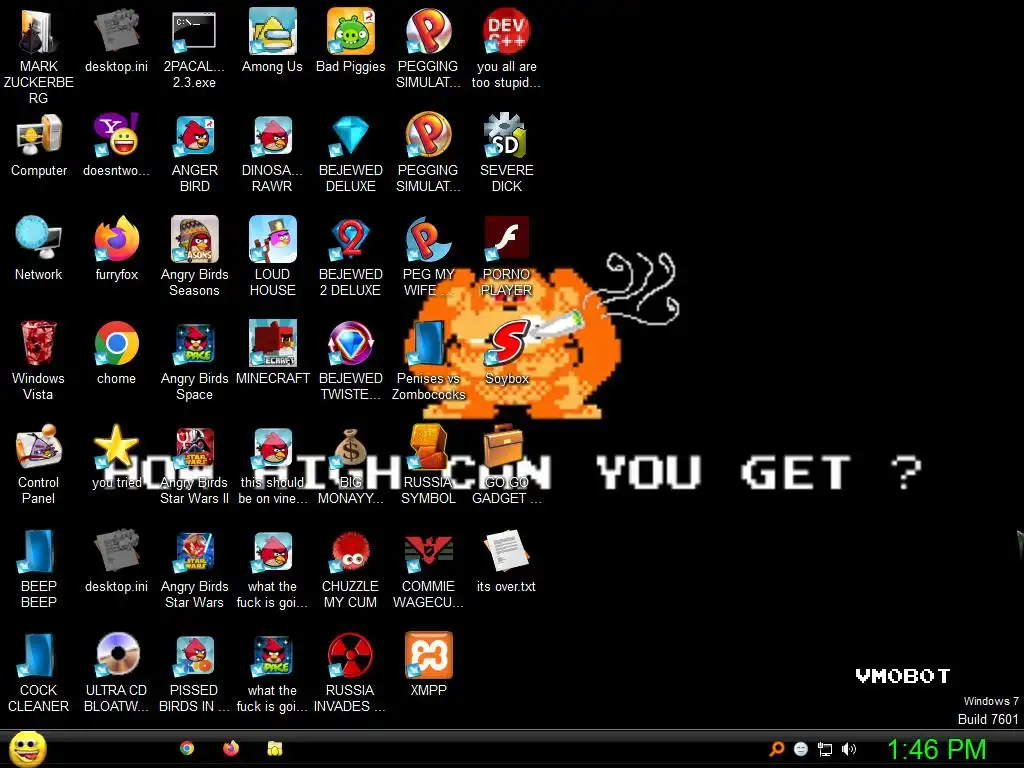Viewport: 1024px width, 768px height.
Task: Open the Windows Vista recycle bin icon
Action: click(x=39, y=343)
